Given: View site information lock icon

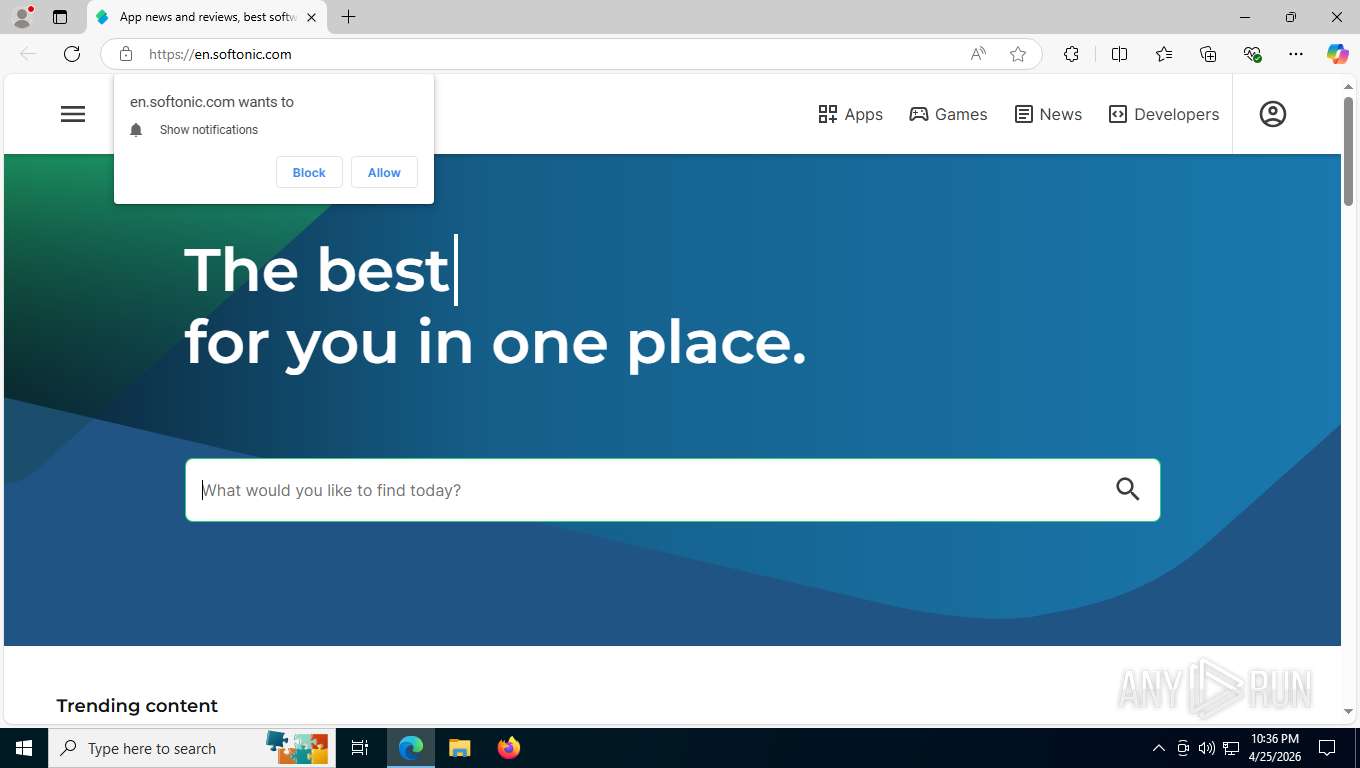Looking at the screenshot, I should (126, 54).
